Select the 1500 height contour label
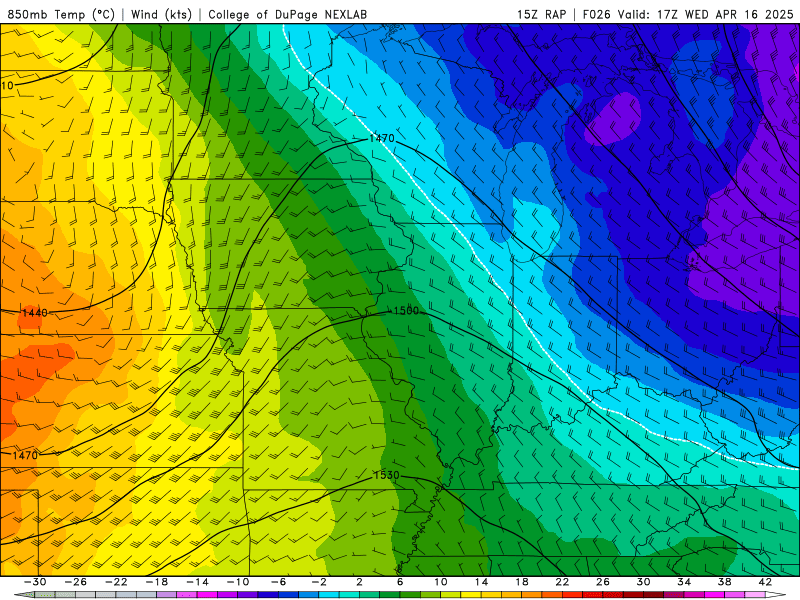Viewport: 800px width, 600px height. pos(406,311)
